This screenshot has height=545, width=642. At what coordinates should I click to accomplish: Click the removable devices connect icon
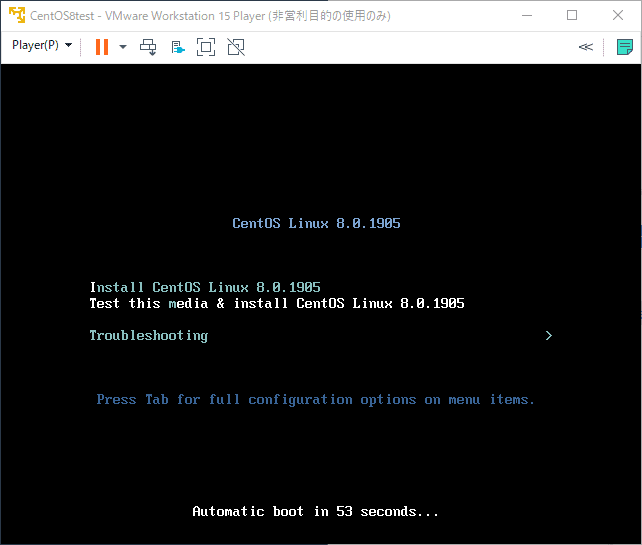(178, 47)
